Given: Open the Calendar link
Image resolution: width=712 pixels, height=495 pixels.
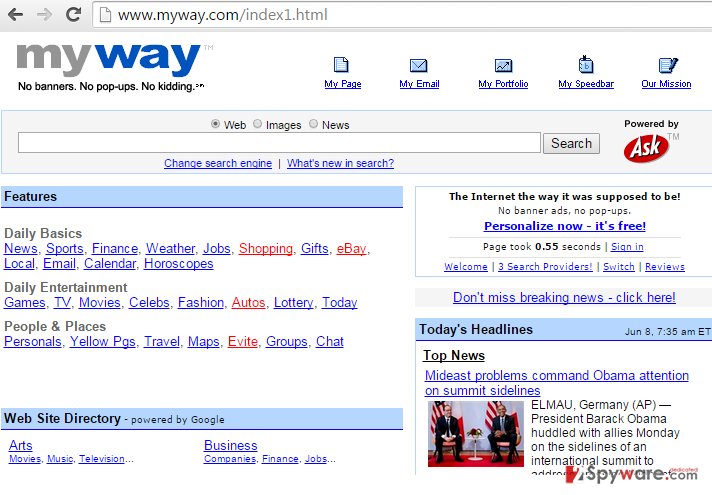Looking at the screenshot, I should [110, 264].
